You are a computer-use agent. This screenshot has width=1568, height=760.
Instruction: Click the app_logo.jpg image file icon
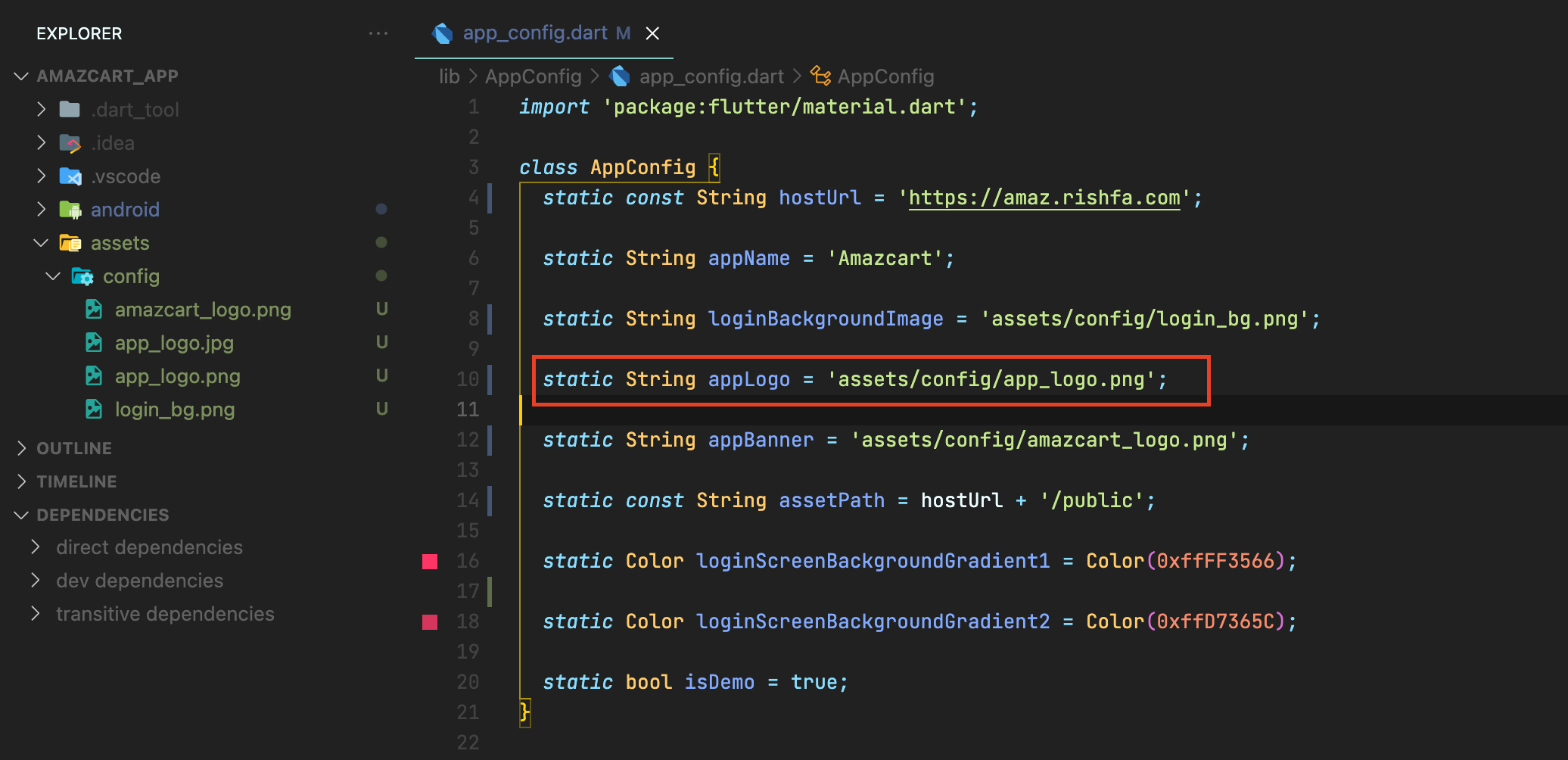click(94, 343)
